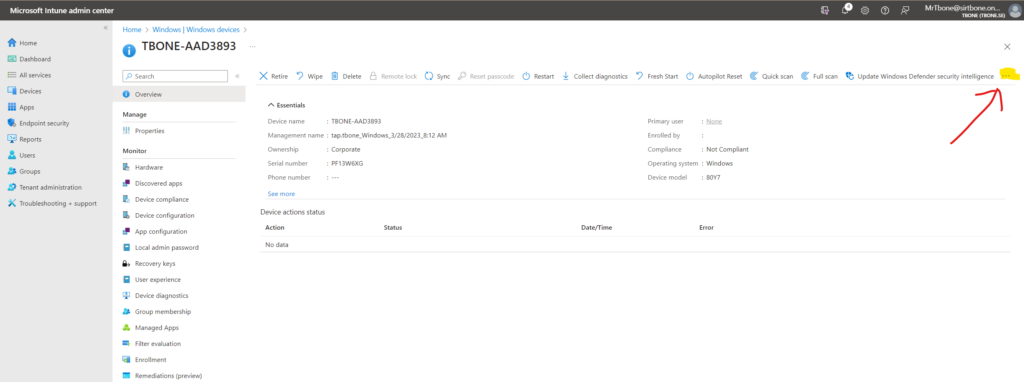Open the Copilot/remote icon left of notifications

point(825,10)
